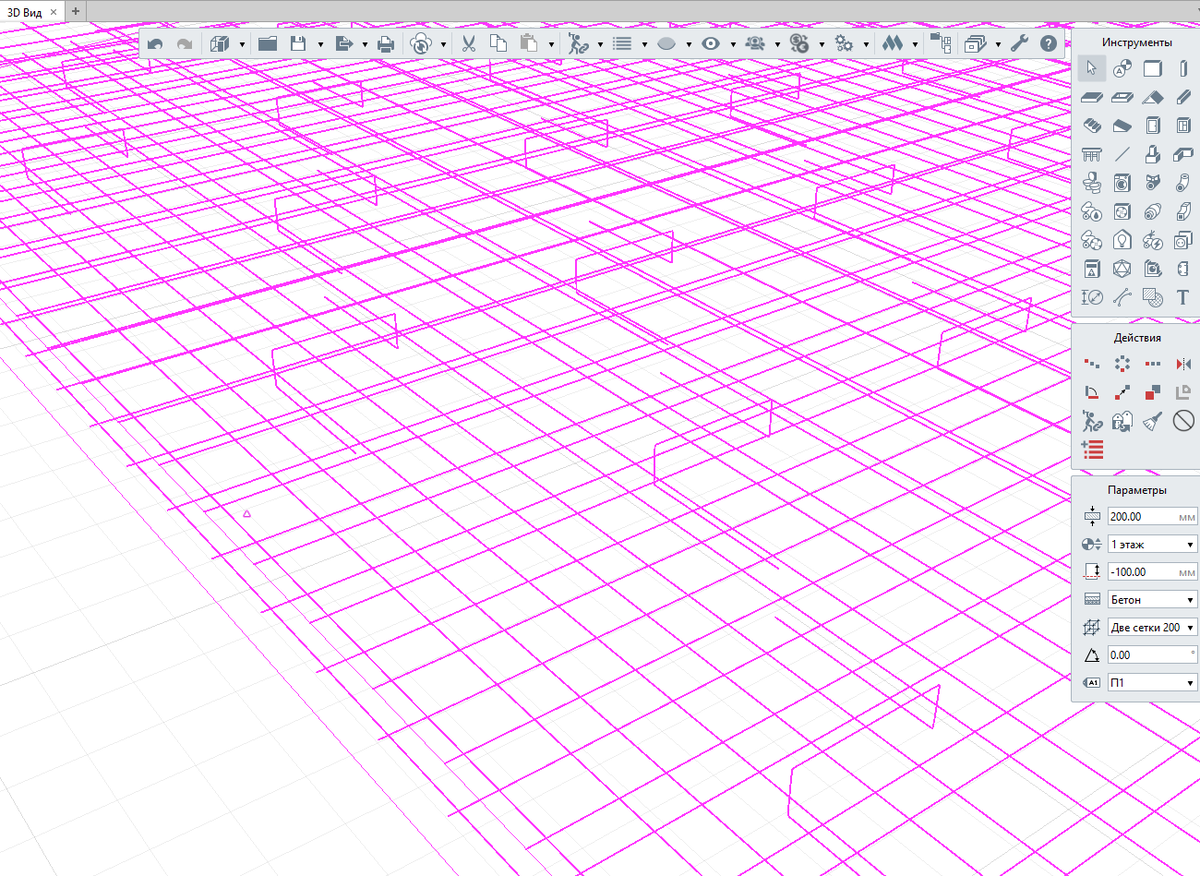Select the arrow selection tool

1091,69
